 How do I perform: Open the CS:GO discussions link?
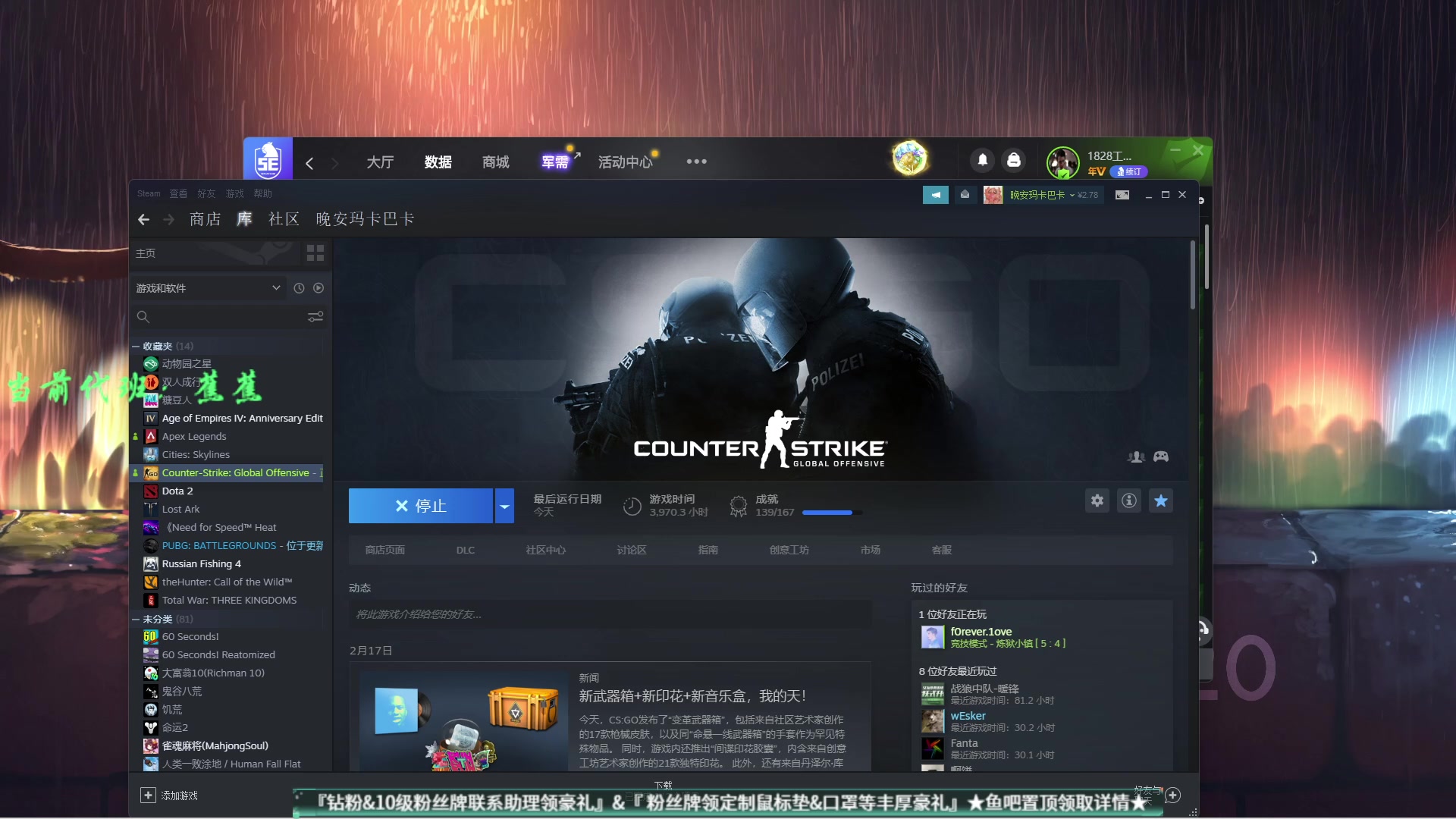[x=632, y=551]
